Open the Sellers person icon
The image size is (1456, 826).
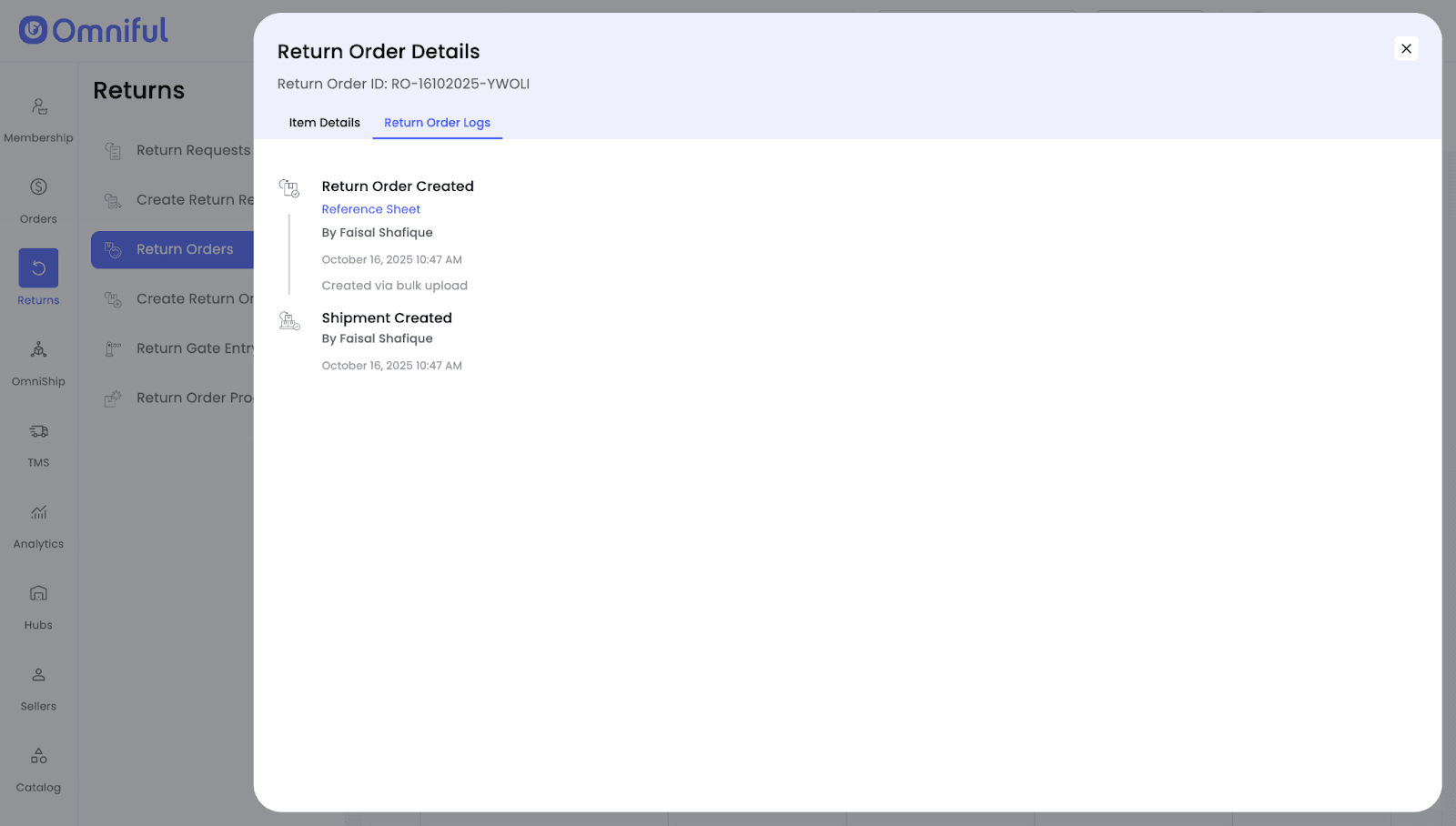(x=38, y=675)
